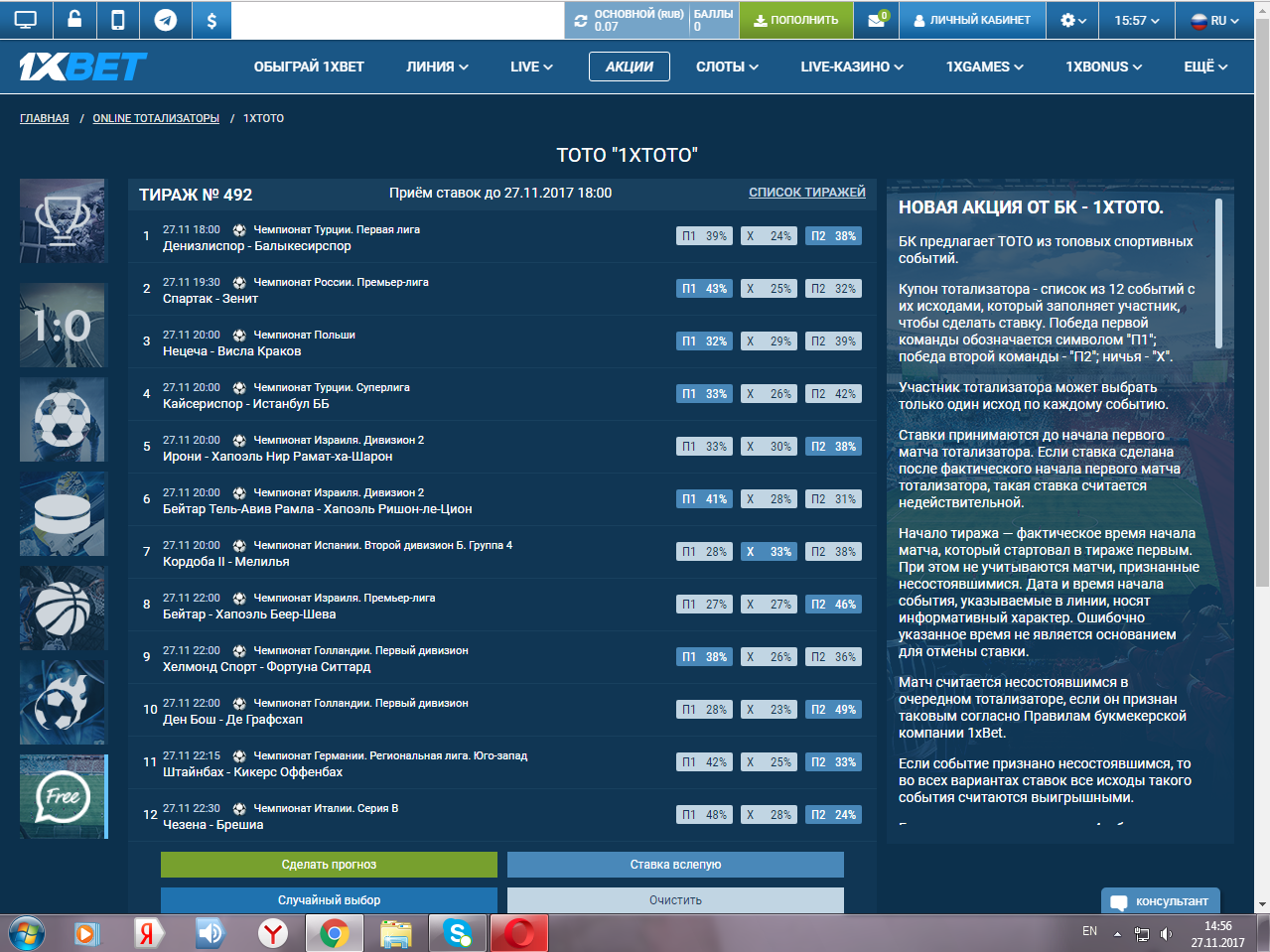Select X 29% for Нецеса - Висла Краков
The image size is (1270, 952).
[769, 341]
